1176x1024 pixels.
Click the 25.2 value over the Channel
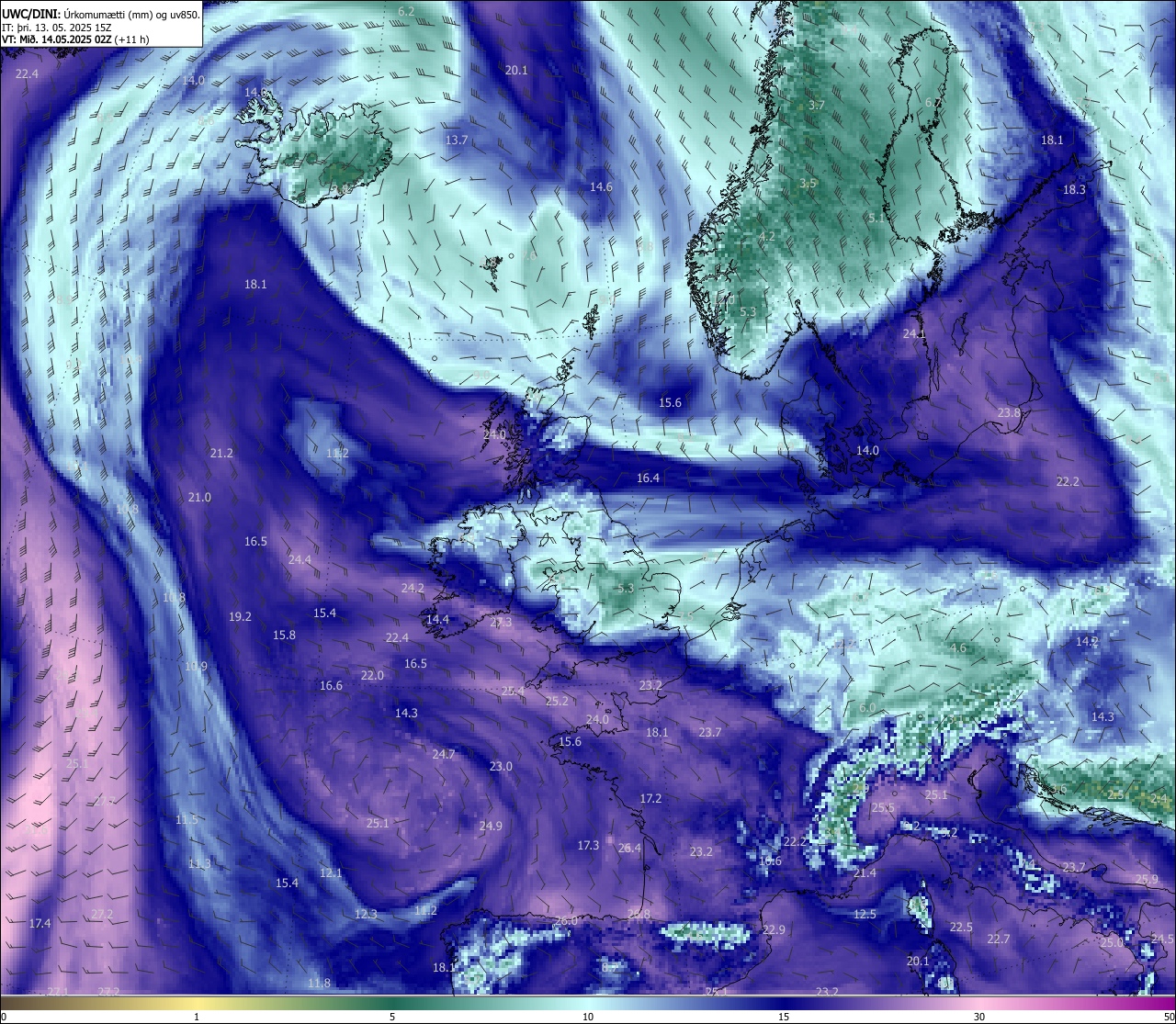[x=557, y=701]
